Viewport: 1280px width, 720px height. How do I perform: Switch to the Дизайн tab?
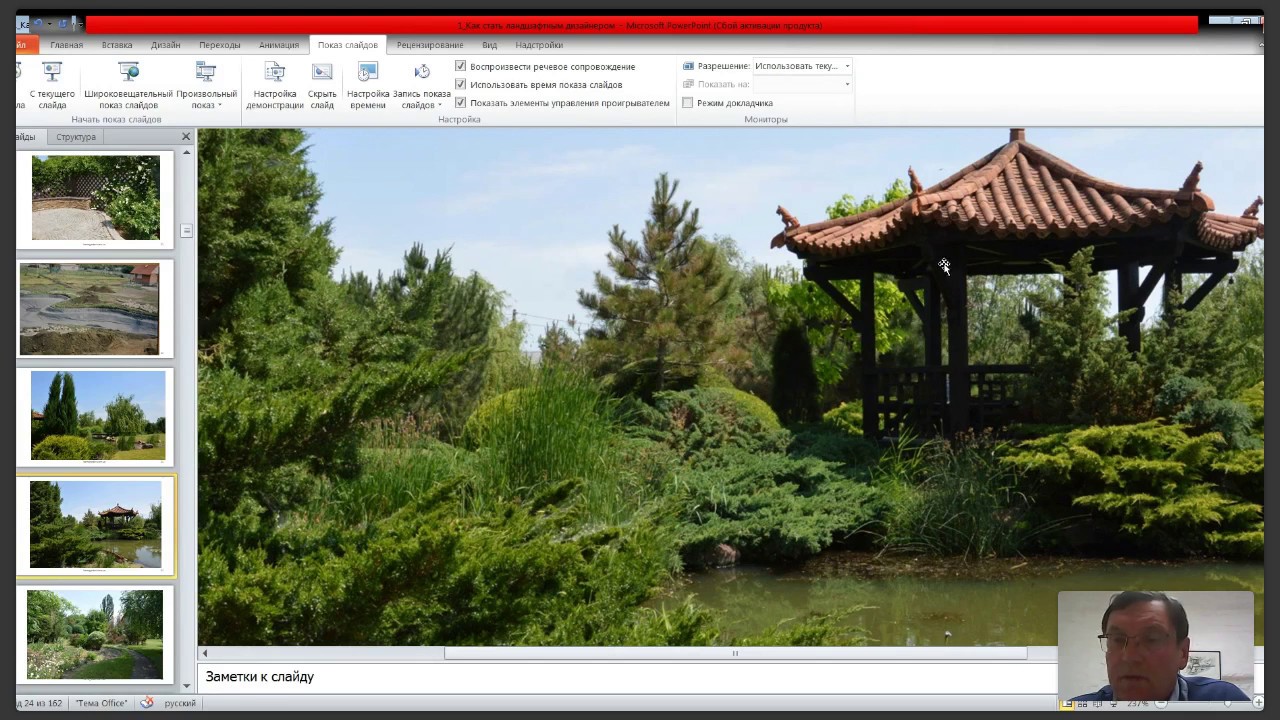[x=166, y=45]
